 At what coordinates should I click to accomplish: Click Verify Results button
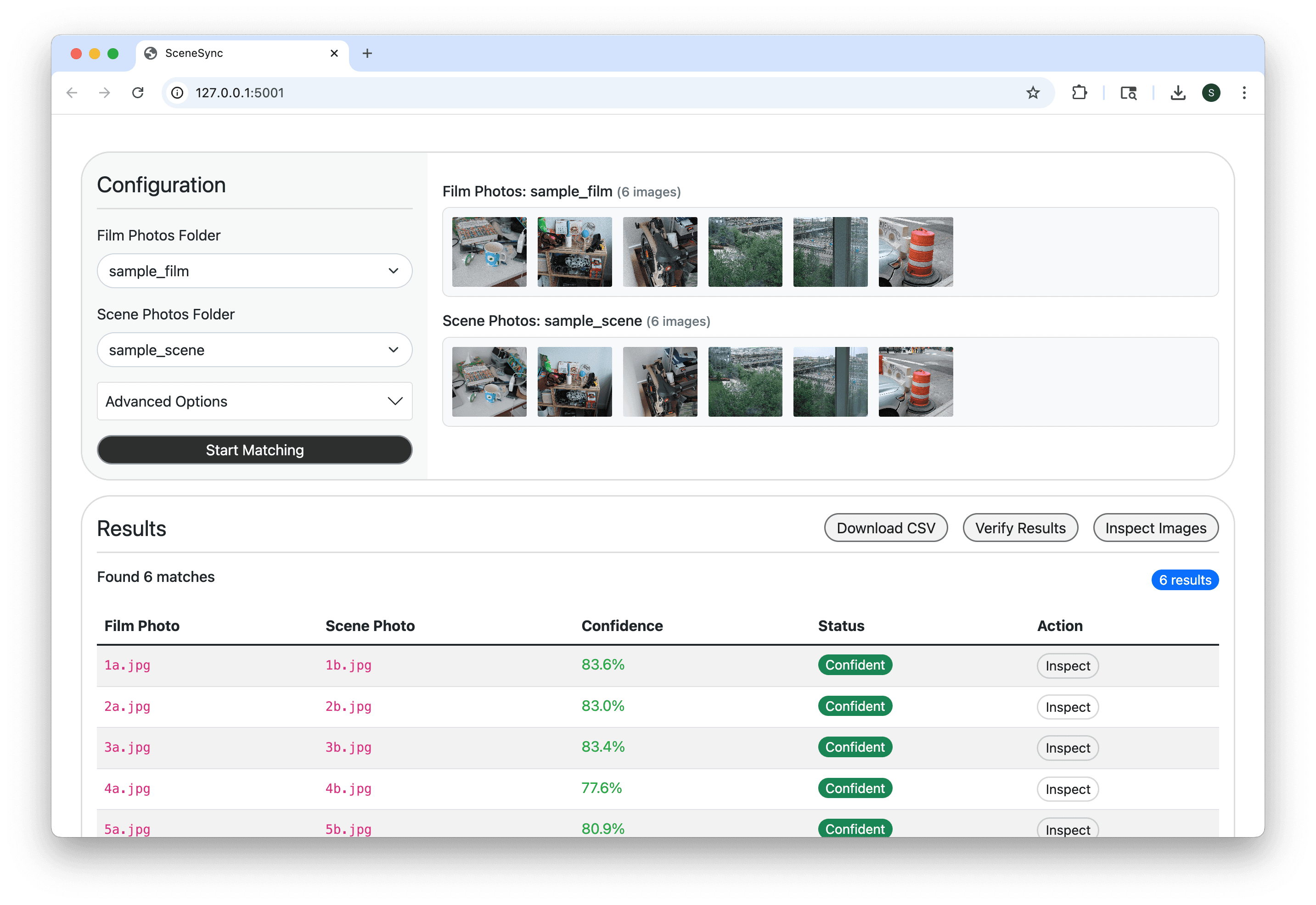pyautogui.click(x=1020, y=528)
